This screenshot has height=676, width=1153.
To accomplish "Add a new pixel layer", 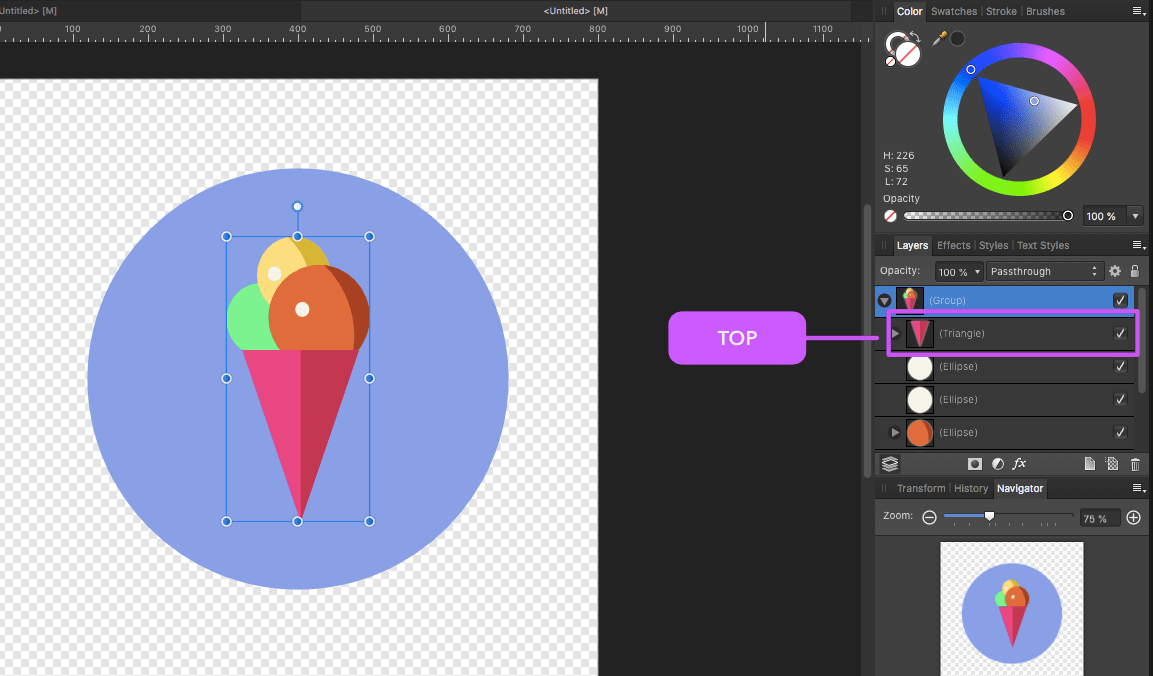I will tap(1112, 464).
